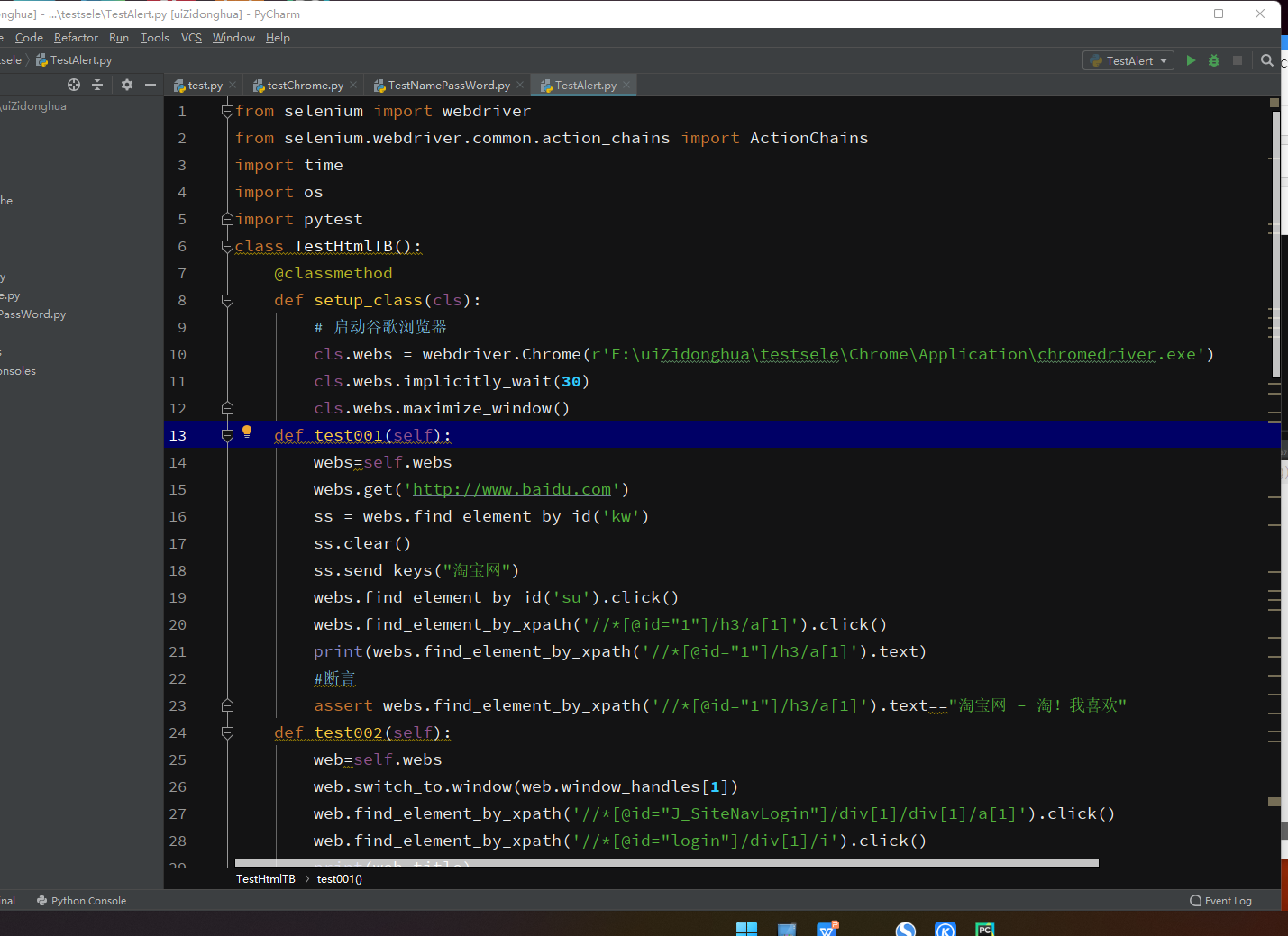Click the inspection status indicator at top of scrollbar
Screen dimensions: 1288x936
pyautogui.click(x=1274, y=103)
